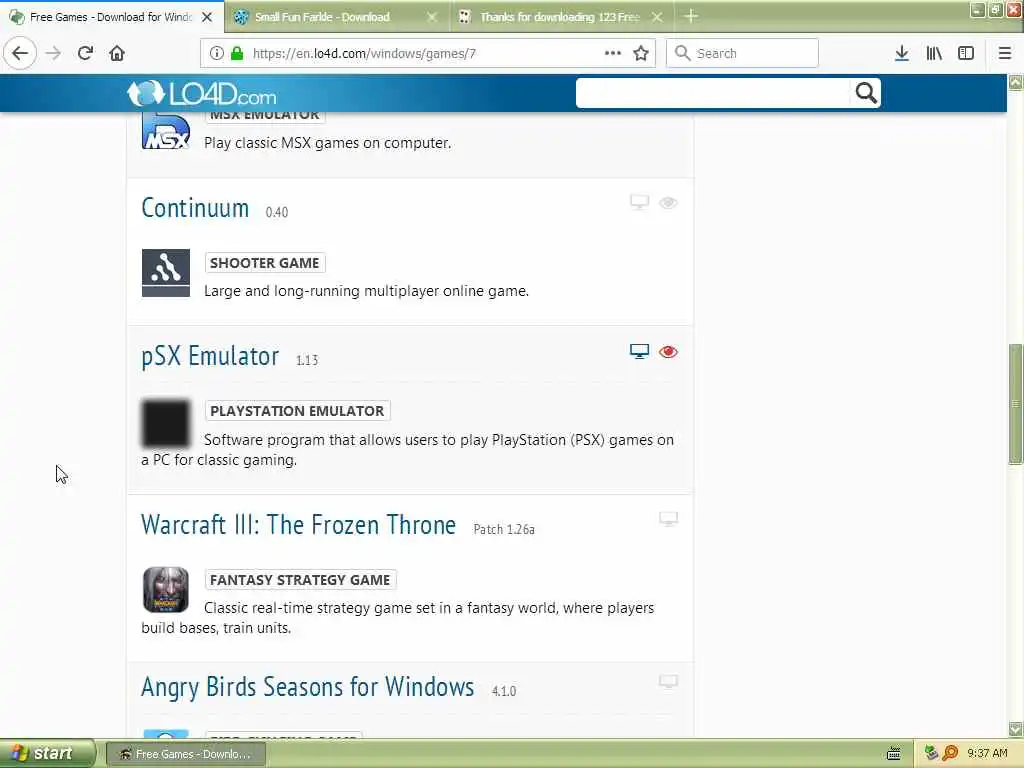The height and width of the screenshot is (768, 1024).
Task: Reload the current page
Action: (86, 53)
